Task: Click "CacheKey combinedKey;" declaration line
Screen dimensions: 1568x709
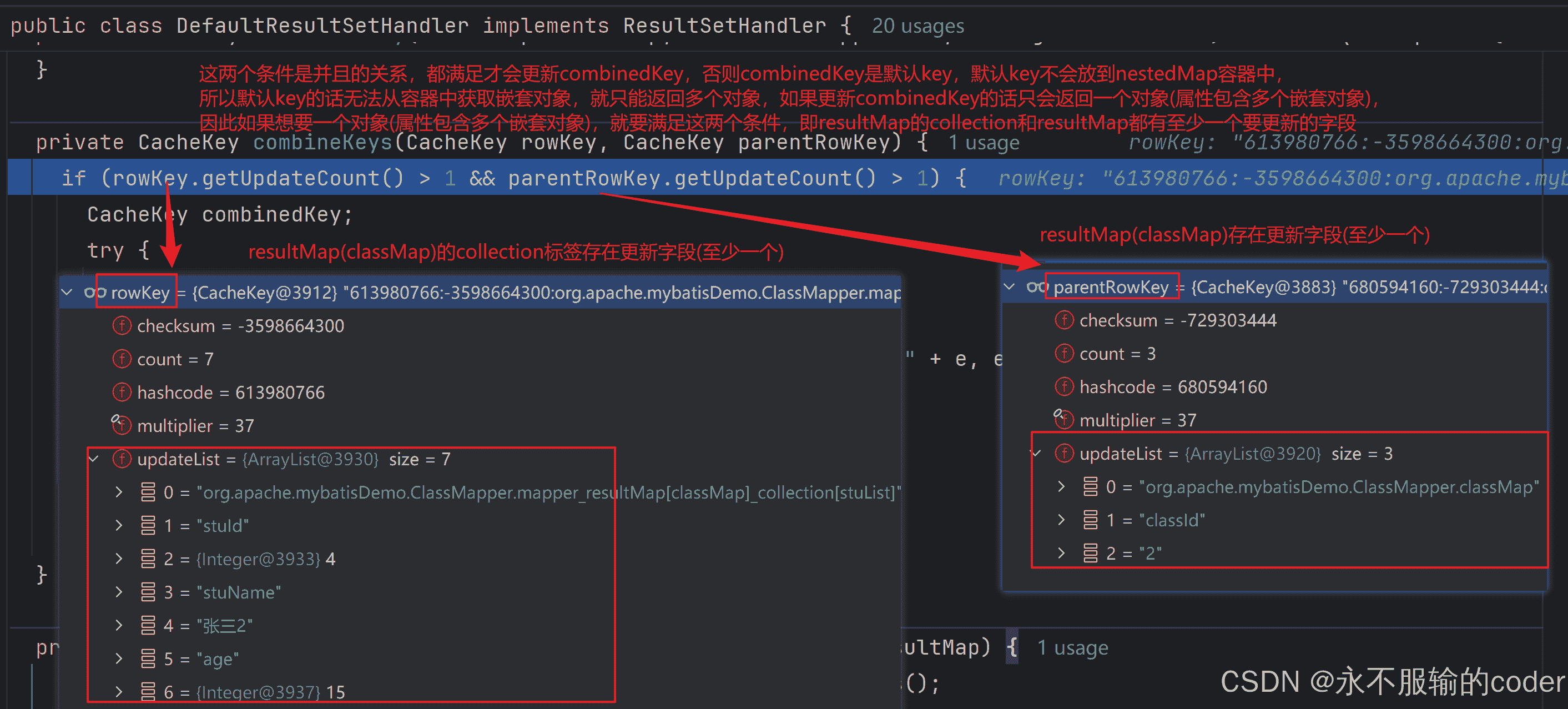Action: [220, 214]
